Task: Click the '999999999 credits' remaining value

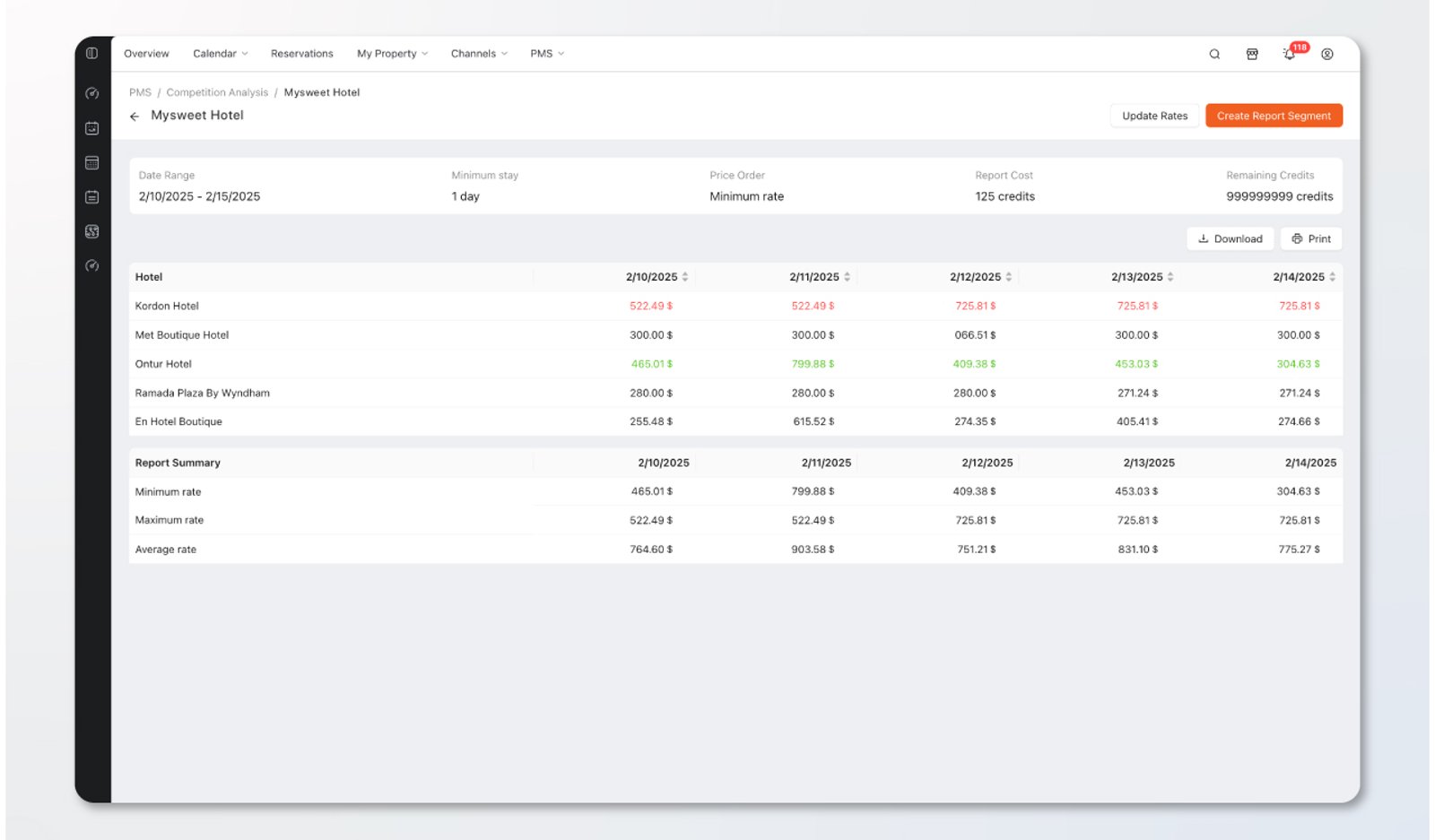Action: pyautogui.click(x=1280, y=196)
